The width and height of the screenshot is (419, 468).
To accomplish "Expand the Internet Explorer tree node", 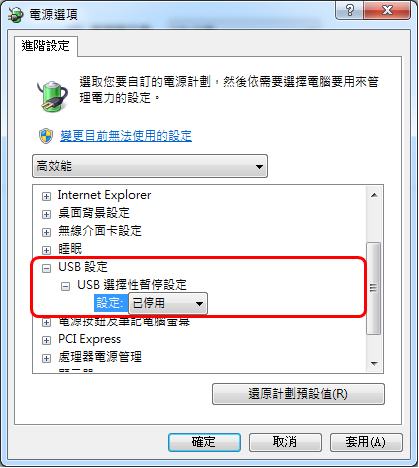I will (x=46, y=196).
